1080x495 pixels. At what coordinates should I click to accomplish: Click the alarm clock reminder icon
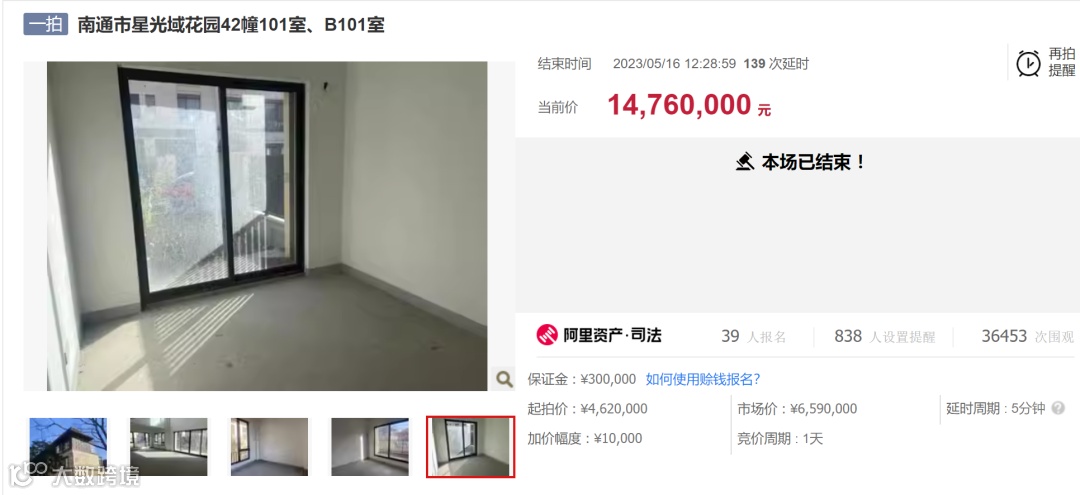[1028, 63]
